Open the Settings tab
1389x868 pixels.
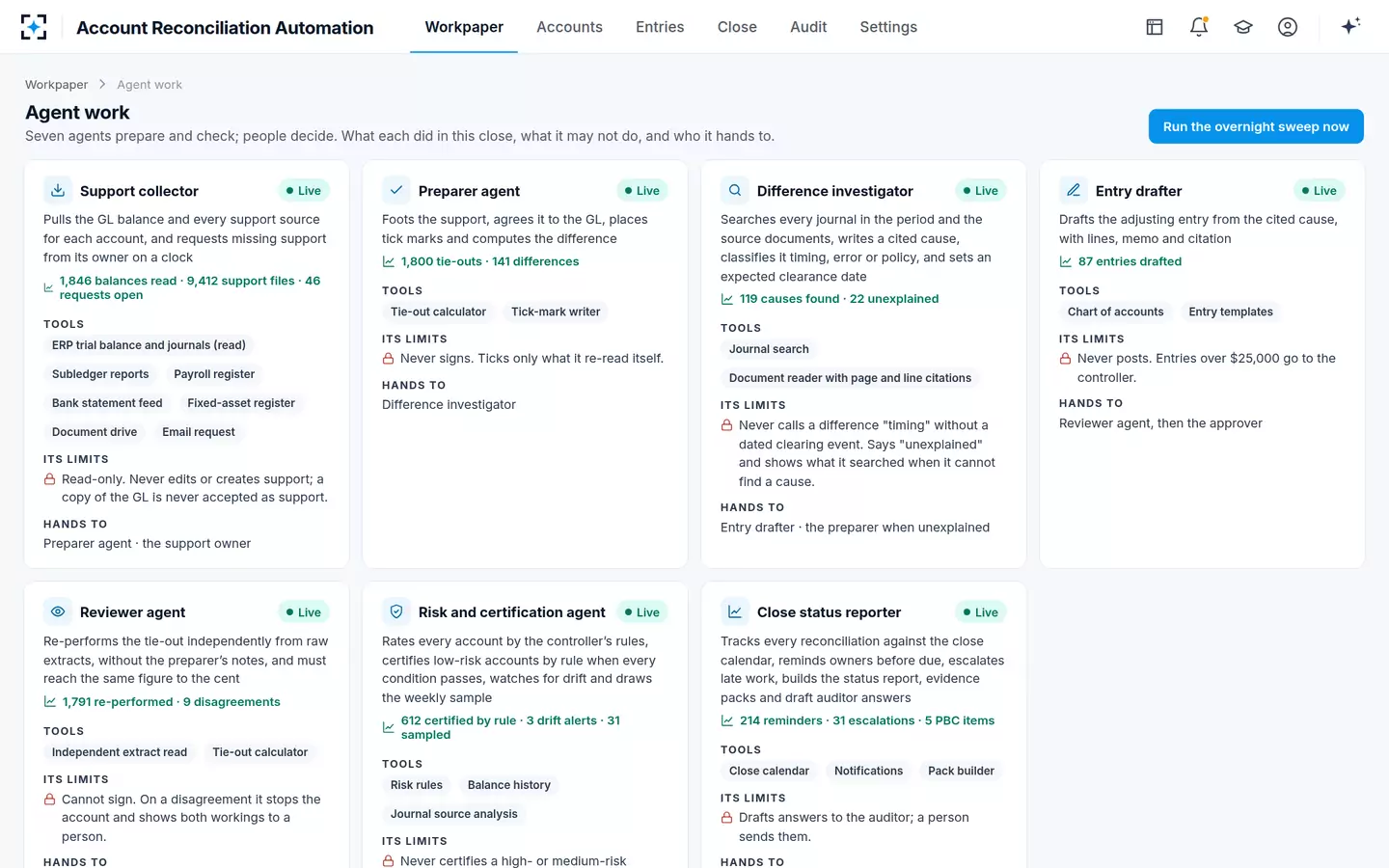(x=888, y=27)
